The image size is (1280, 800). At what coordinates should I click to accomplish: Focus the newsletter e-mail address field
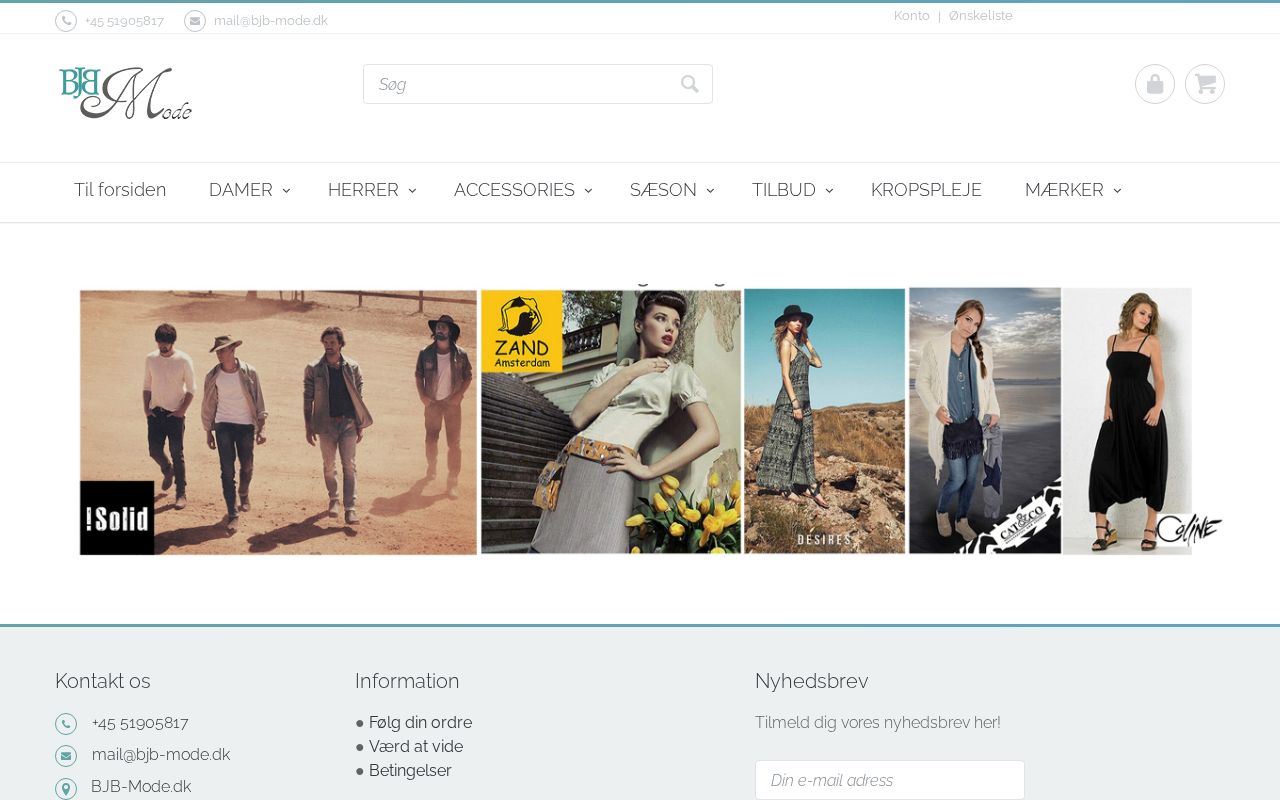tap(890, 780)
